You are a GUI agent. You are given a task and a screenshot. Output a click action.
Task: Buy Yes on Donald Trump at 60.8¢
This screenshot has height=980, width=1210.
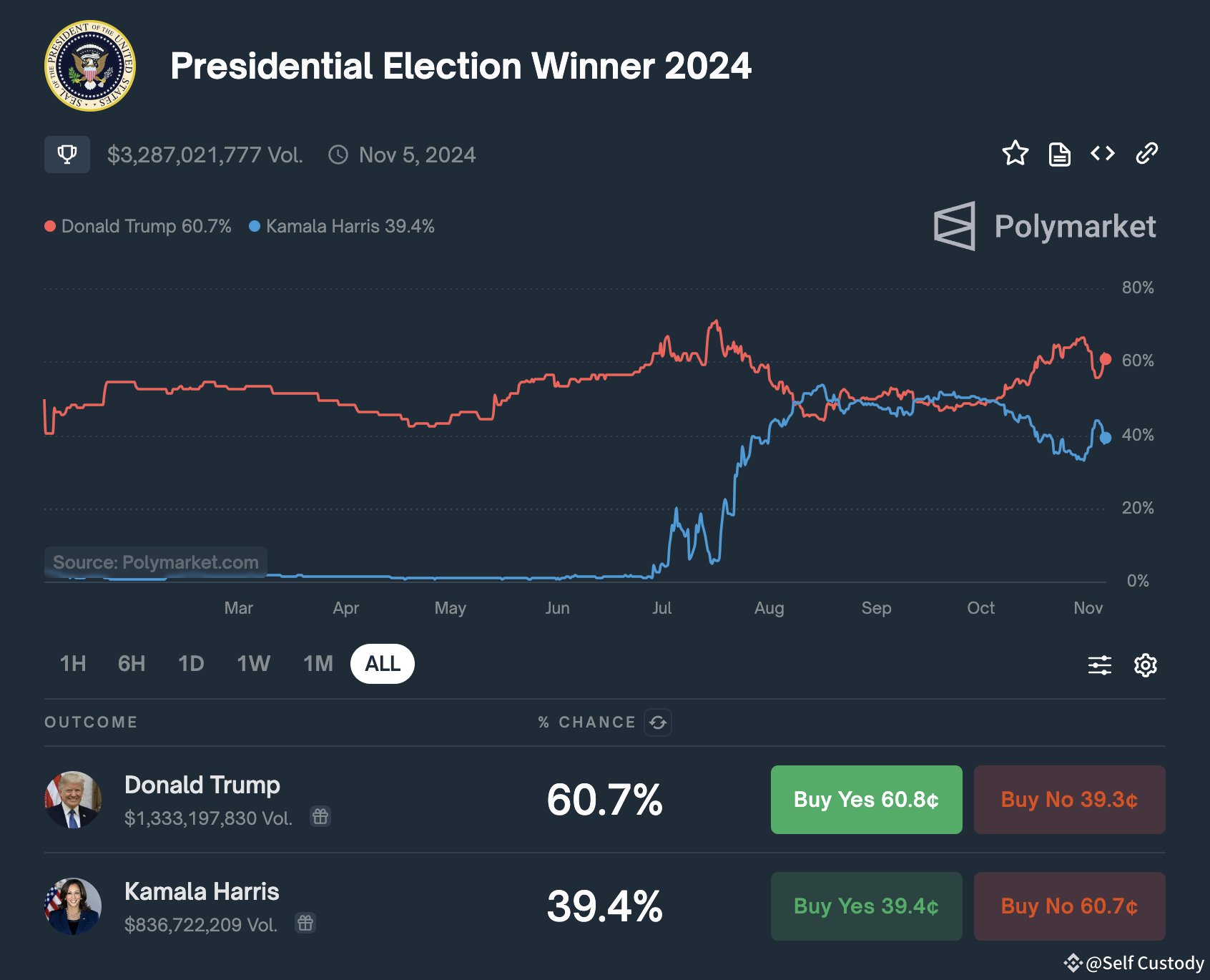coord(865,800)
